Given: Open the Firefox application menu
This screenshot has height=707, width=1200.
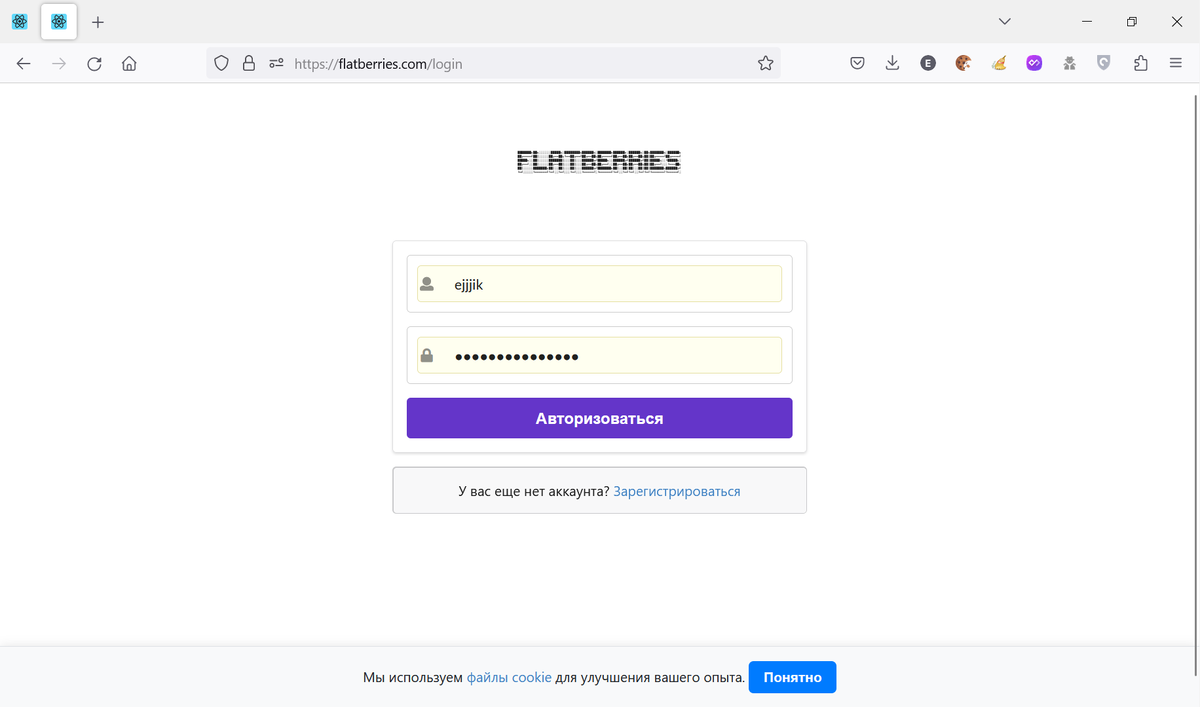Looking at the screenshot, I should [1175, 64].
